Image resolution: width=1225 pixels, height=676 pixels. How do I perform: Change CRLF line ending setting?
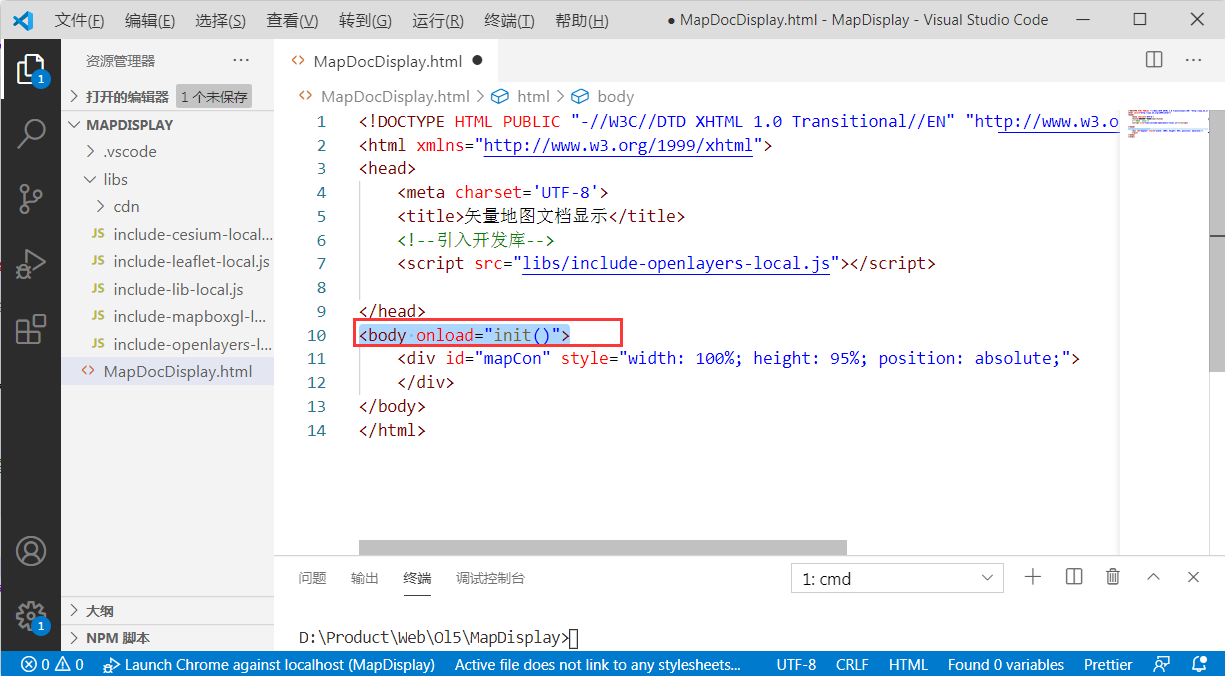click(x=852, y=664)
